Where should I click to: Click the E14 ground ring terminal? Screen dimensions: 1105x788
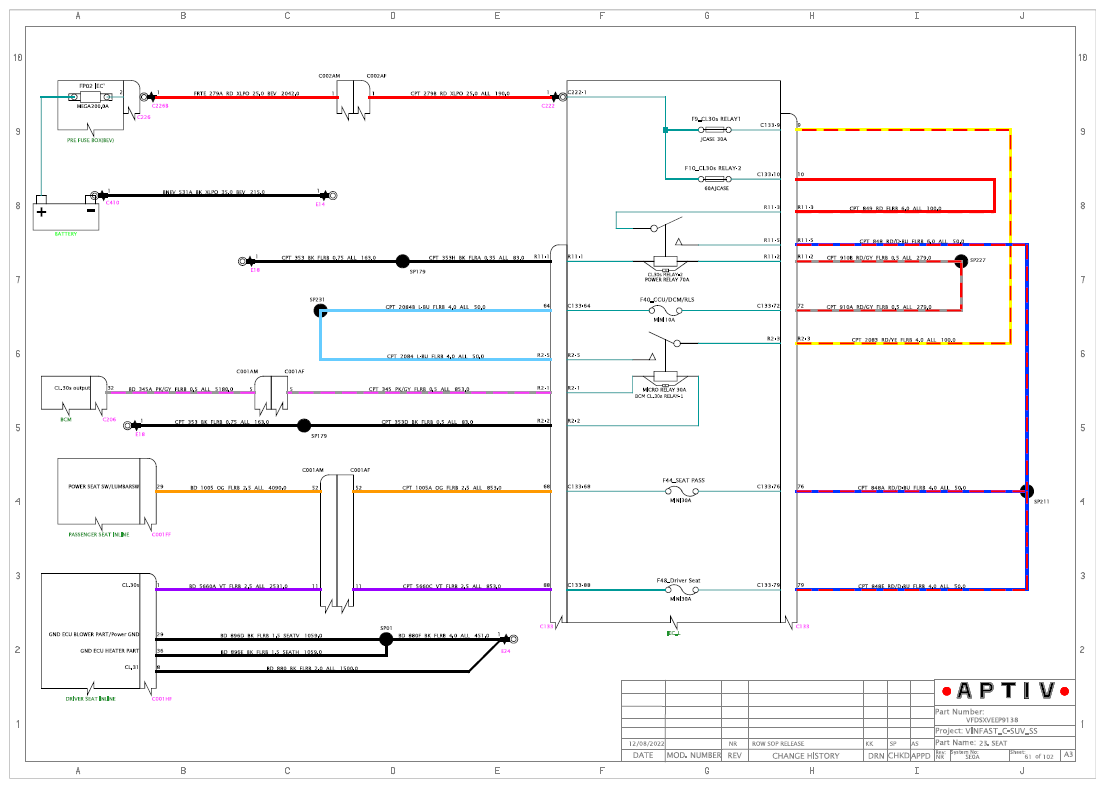click(328, 195)
